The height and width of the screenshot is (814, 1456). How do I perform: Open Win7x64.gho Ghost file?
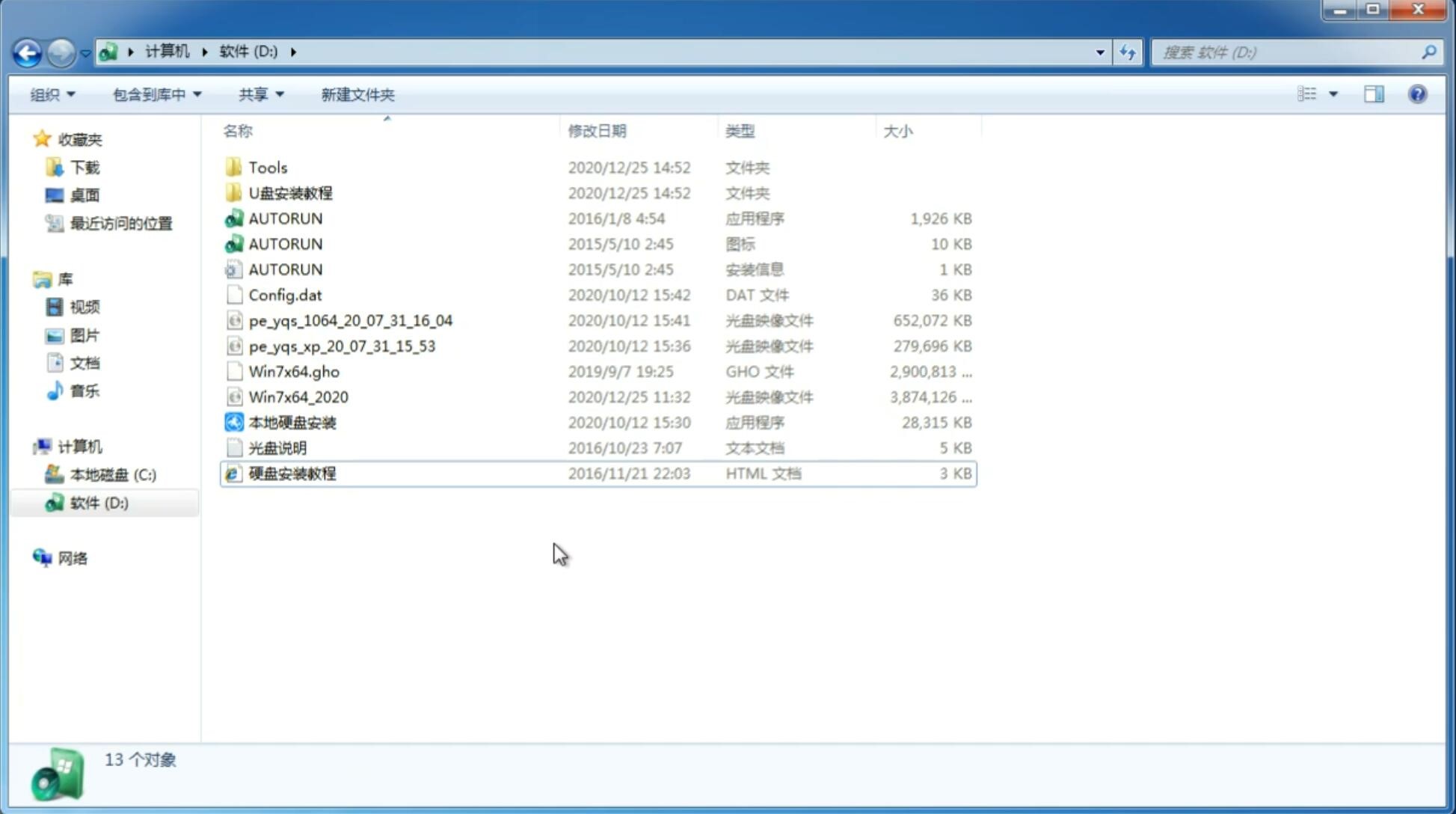[x=294, y=371]
